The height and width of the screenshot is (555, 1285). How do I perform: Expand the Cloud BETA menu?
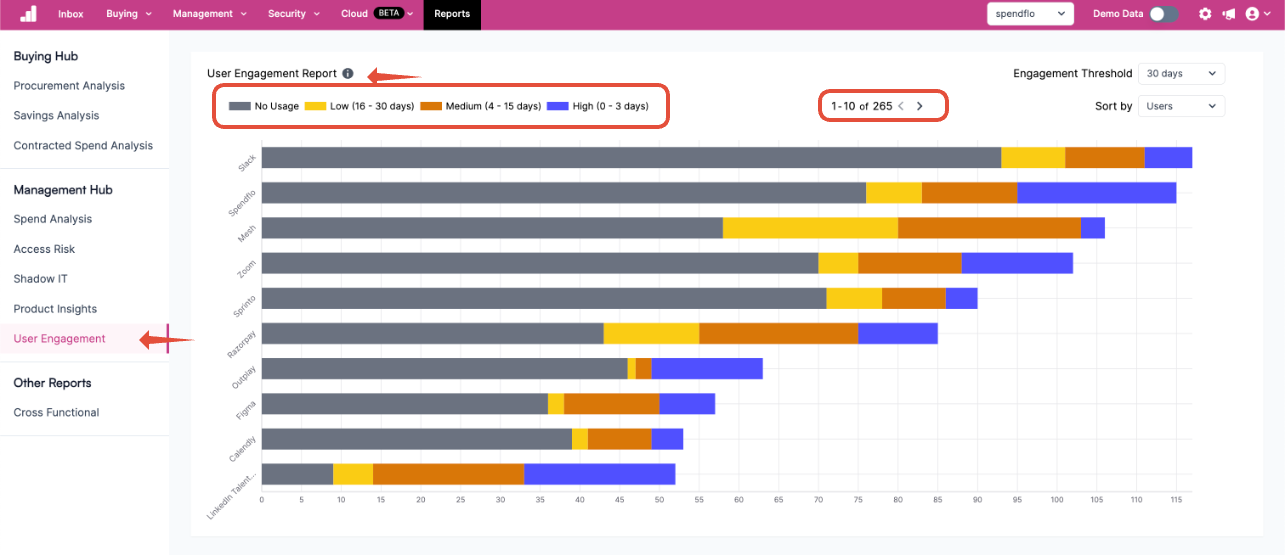[377, 14]
